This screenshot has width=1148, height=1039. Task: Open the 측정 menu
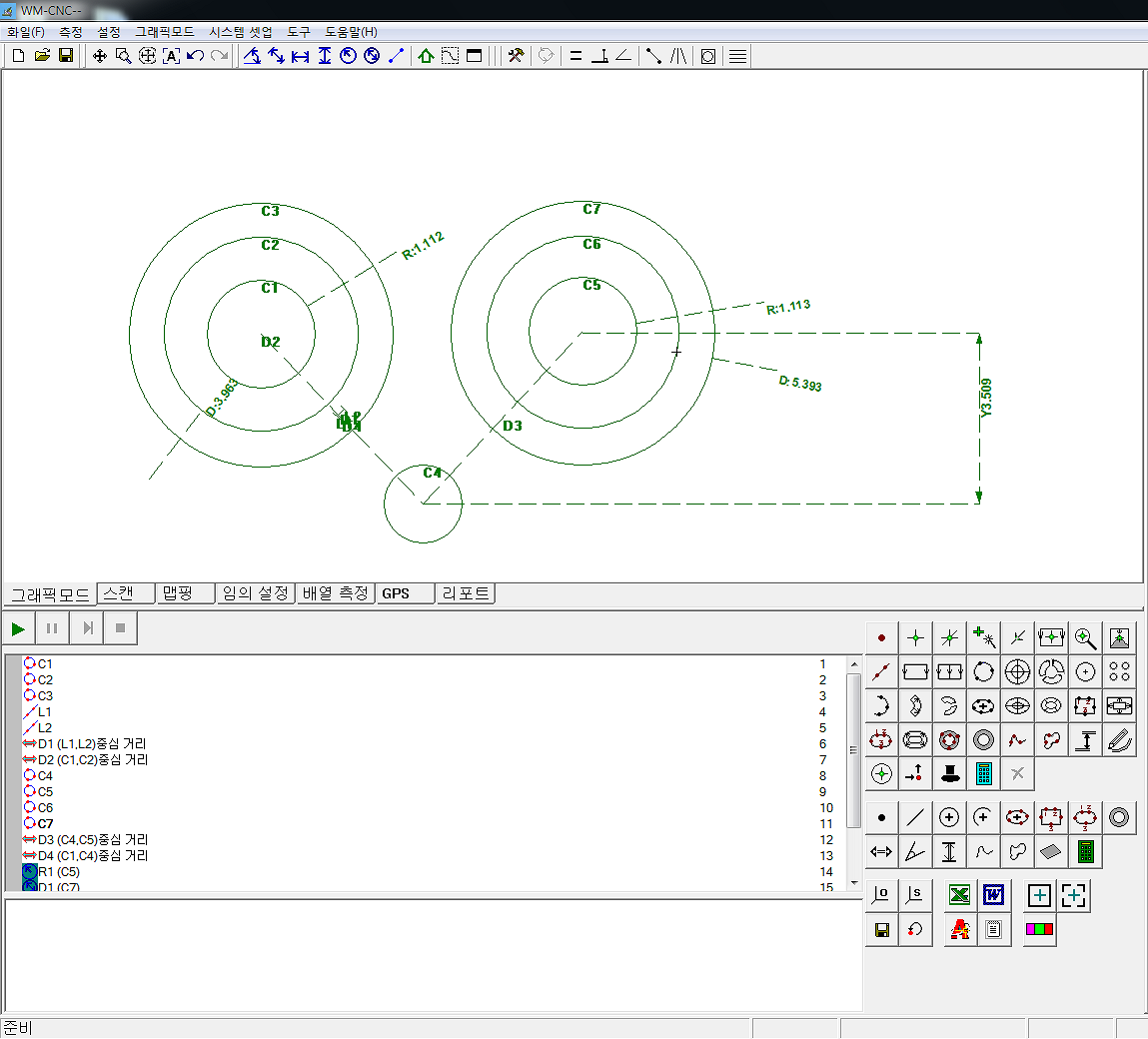tap(71, 32)
